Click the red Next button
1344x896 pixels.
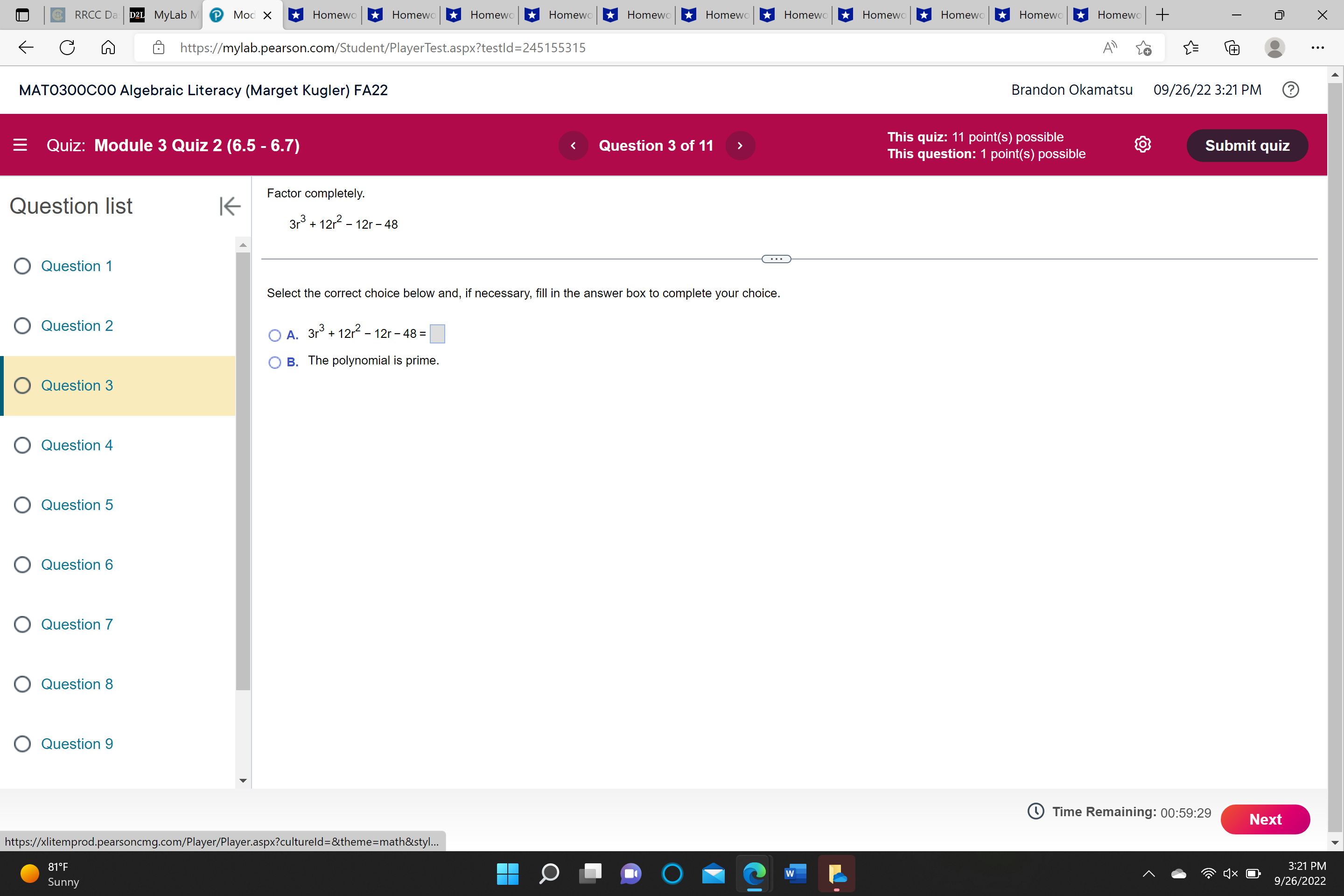click(1265, 819)
